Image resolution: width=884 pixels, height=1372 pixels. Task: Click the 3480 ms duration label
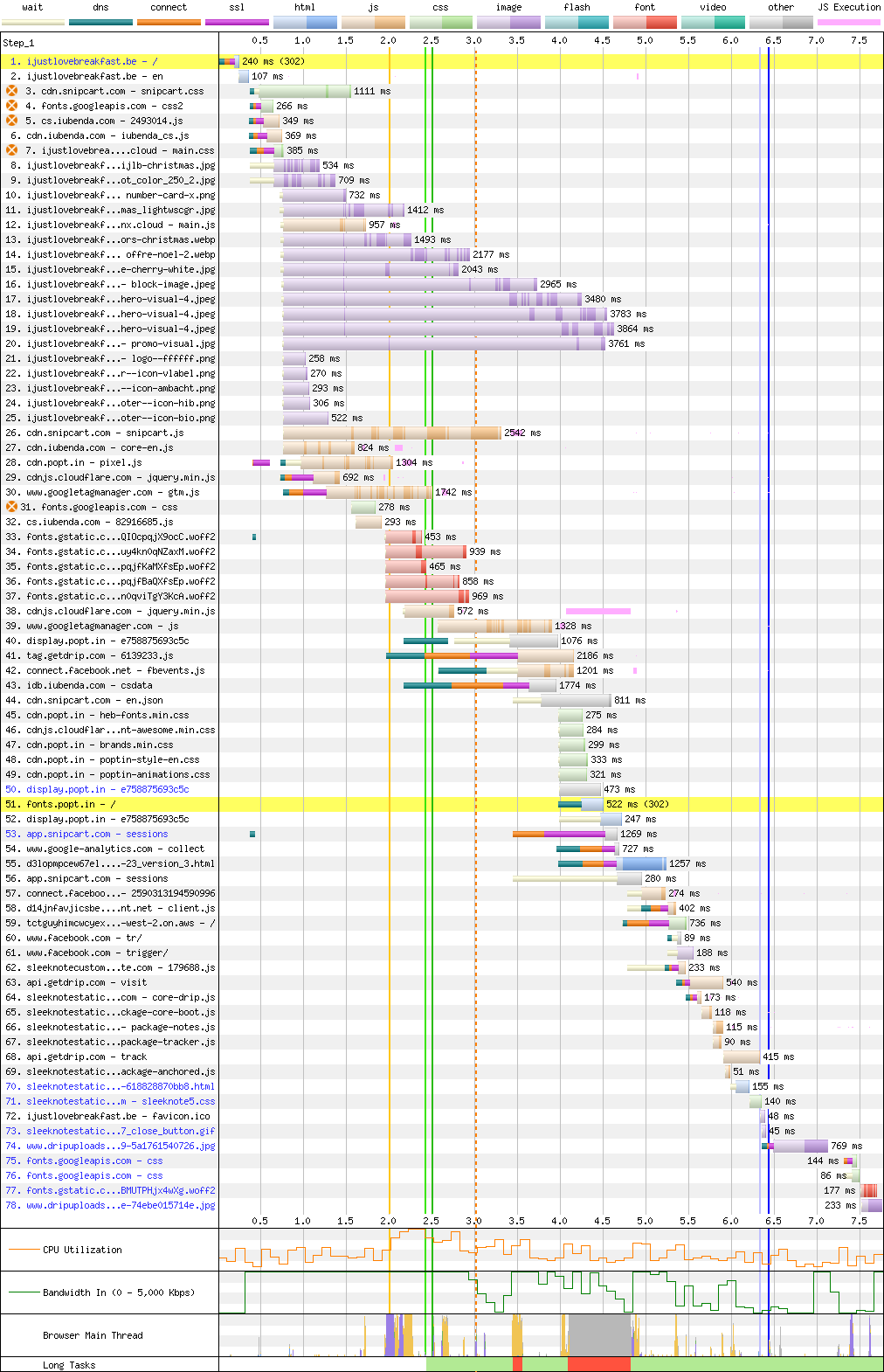[603, 299]
